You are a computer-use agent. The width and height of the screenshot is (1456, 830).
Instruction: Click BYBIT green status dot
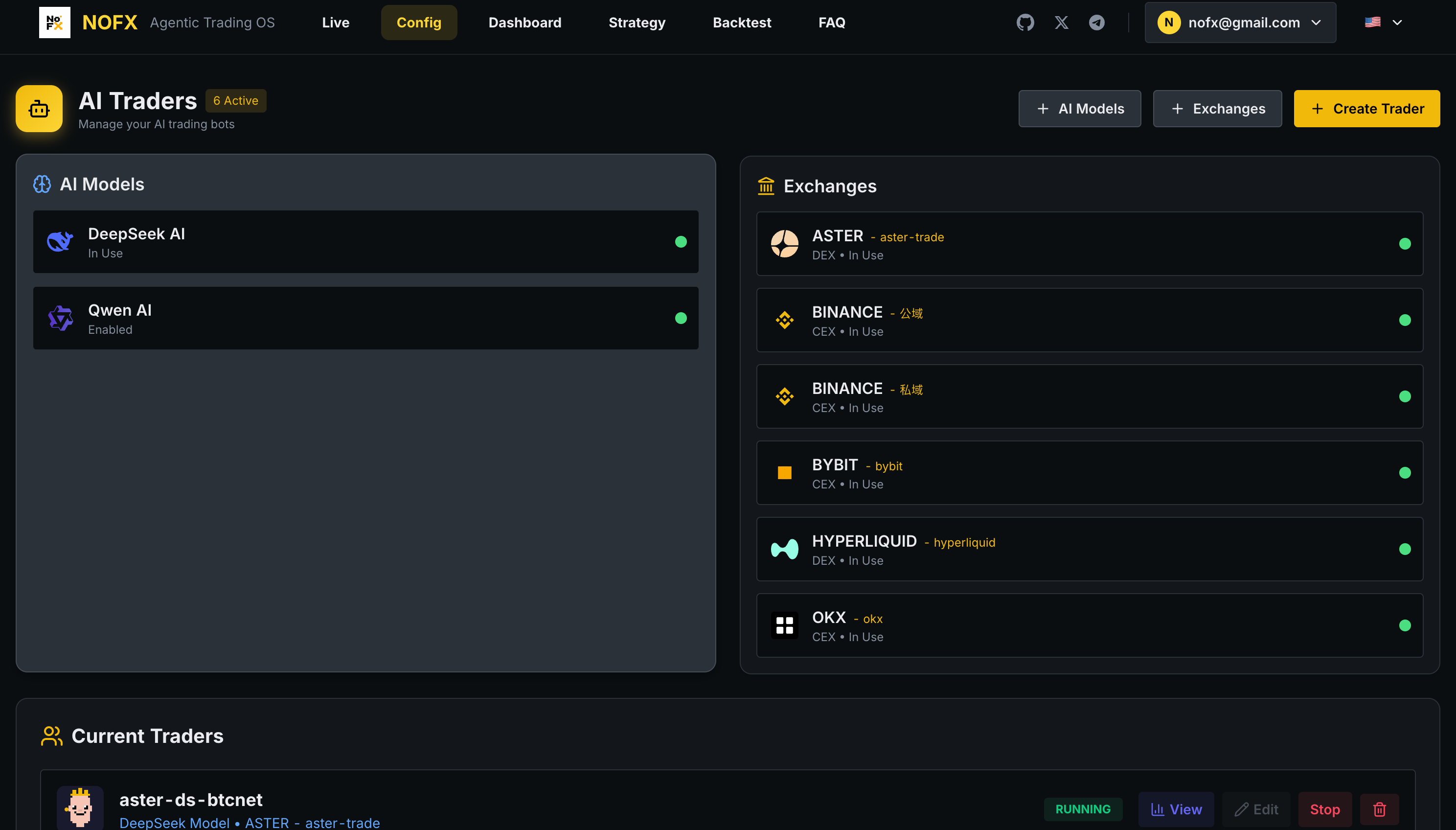pyautogui.click(x=1405, y=473)
